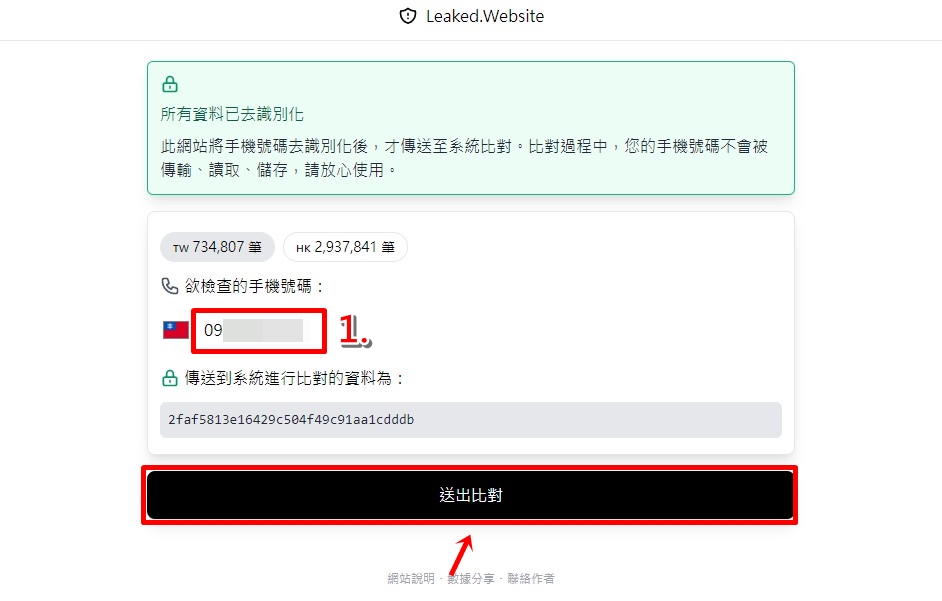
Task: Click the shield logo icon in header
Action: [408, 16]
